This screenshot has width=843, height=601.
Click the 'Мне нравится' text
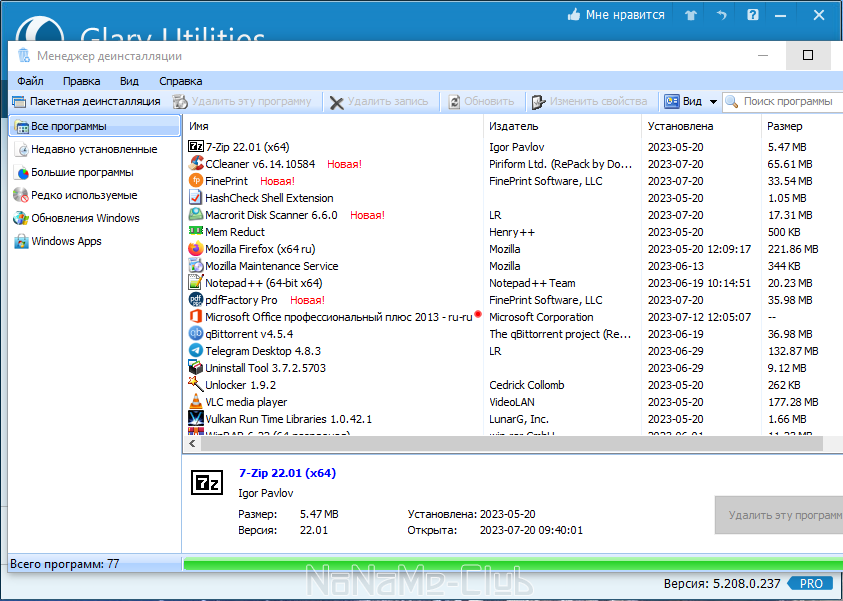625,15
